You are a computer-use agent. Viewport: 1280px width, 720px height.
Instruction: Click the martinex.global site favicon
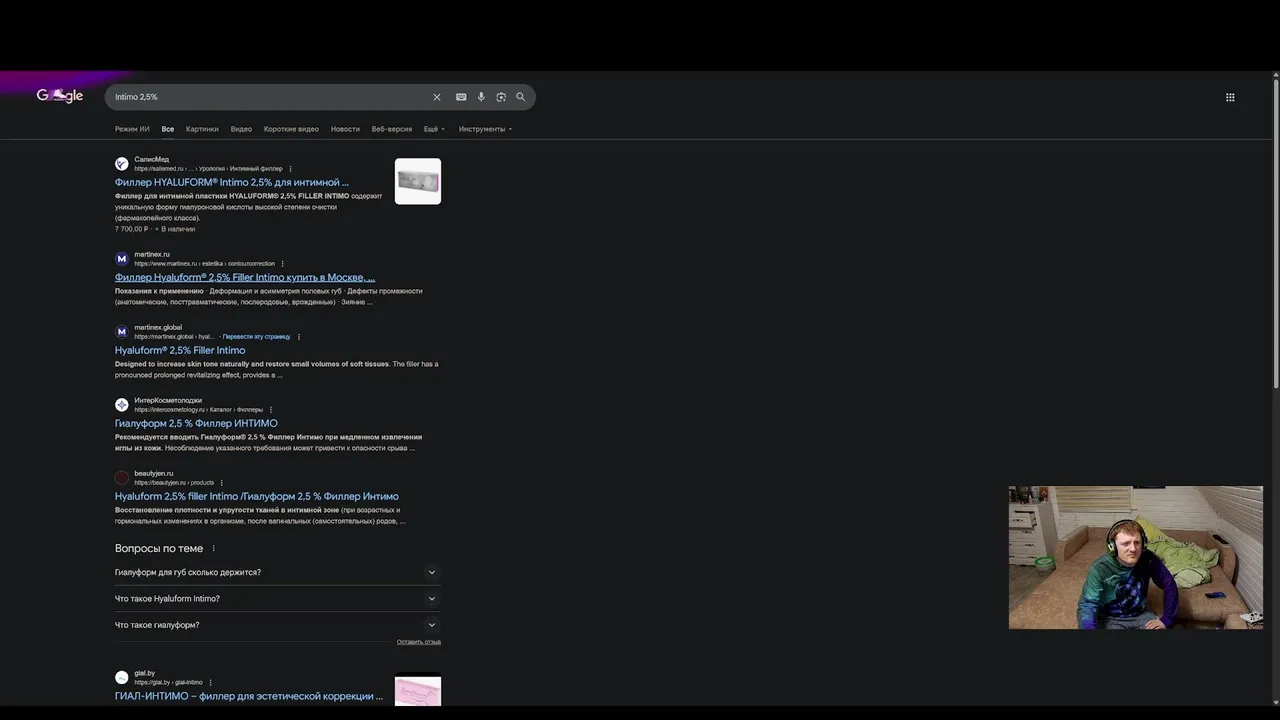pos(122,332)
